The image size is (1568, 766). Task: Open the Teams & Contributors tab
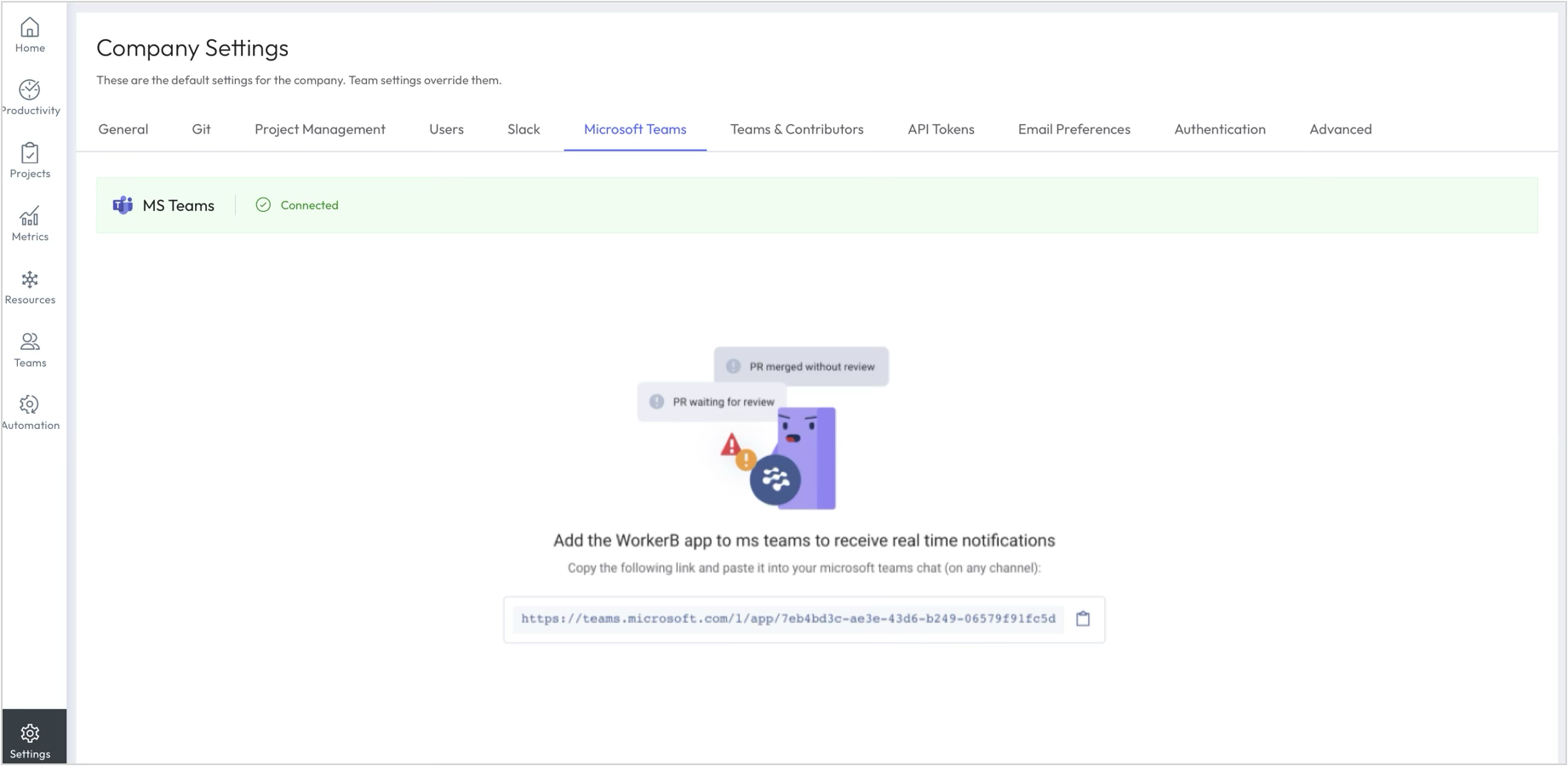click(797, 129)
